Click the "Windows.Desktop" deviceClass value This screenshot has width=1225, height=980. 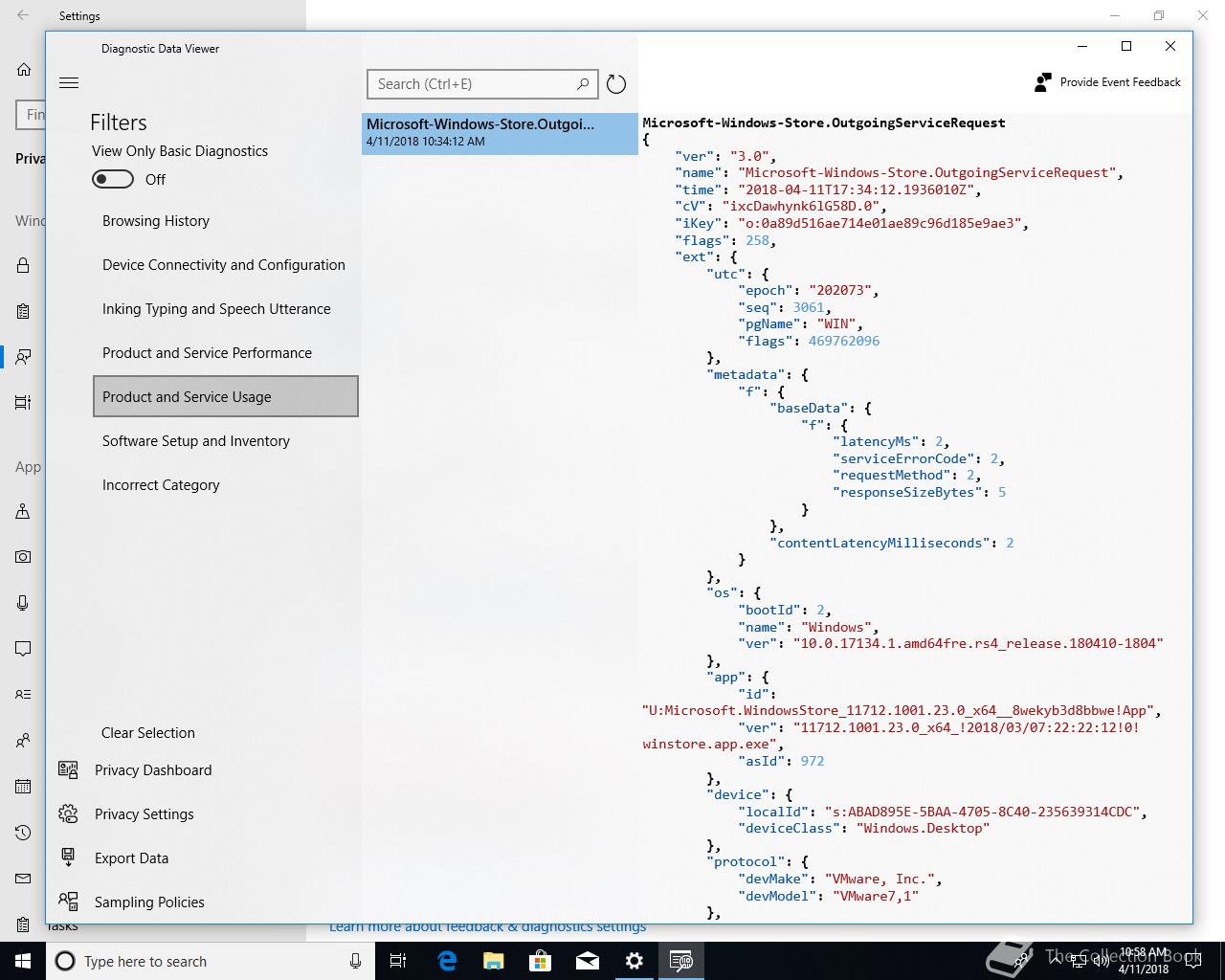pyautogui.click(x=923, y=828)
